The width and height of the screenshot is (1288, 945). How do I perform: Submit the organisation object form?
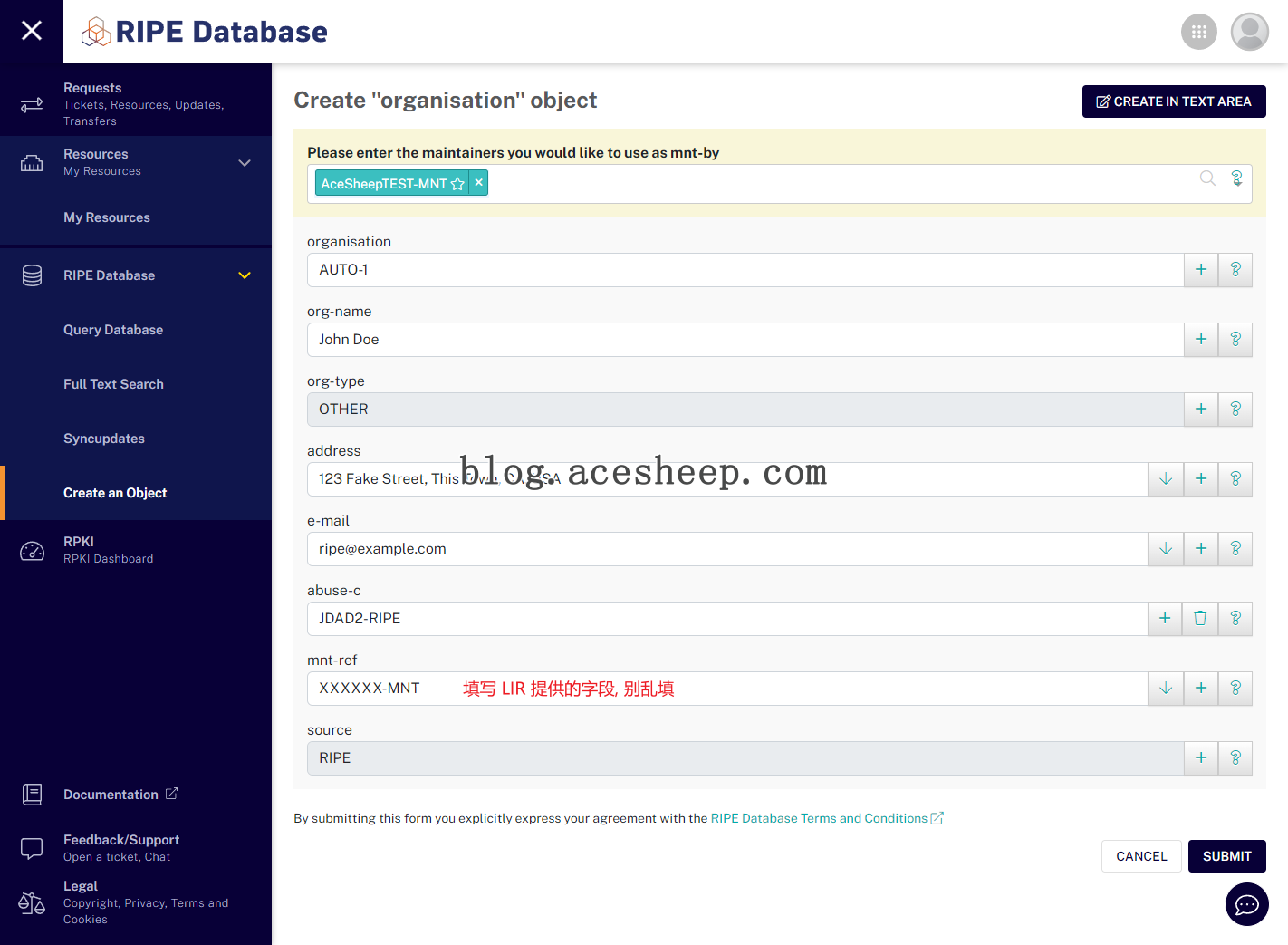click(1227, 856)
